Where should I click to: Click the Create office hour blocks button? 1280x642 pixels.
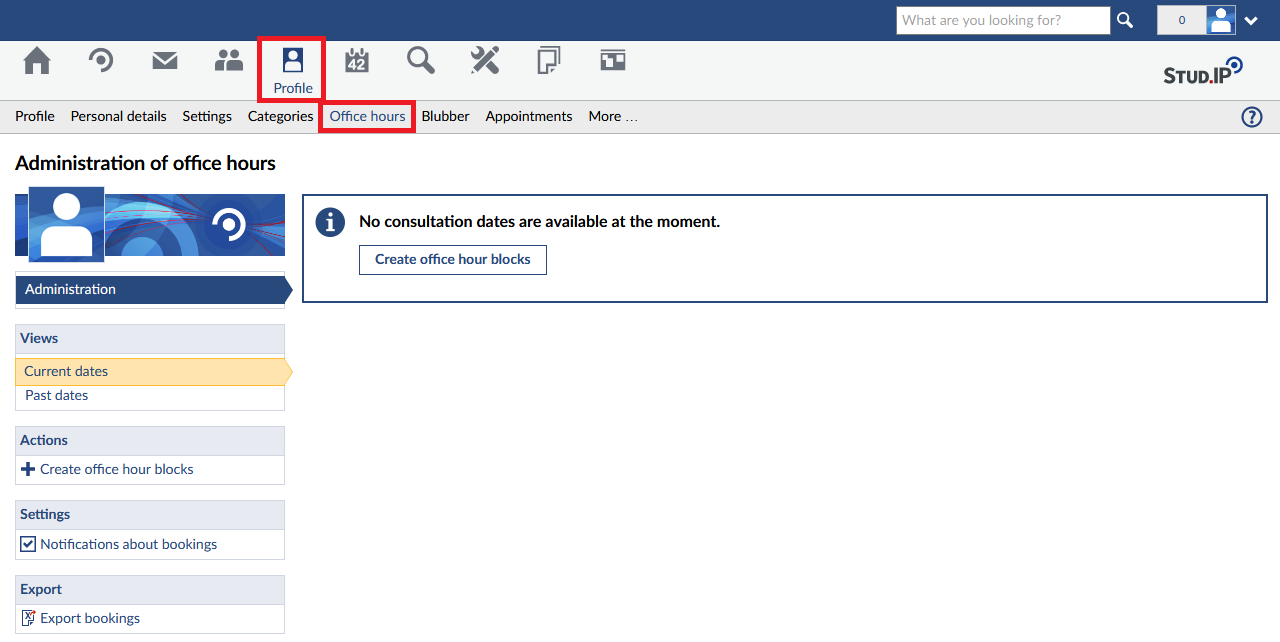[452, 260]
